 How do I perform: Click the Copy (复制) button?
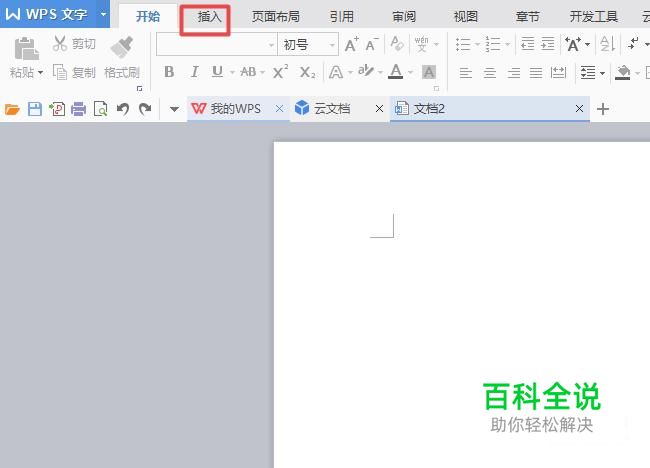tap(74, 73)
